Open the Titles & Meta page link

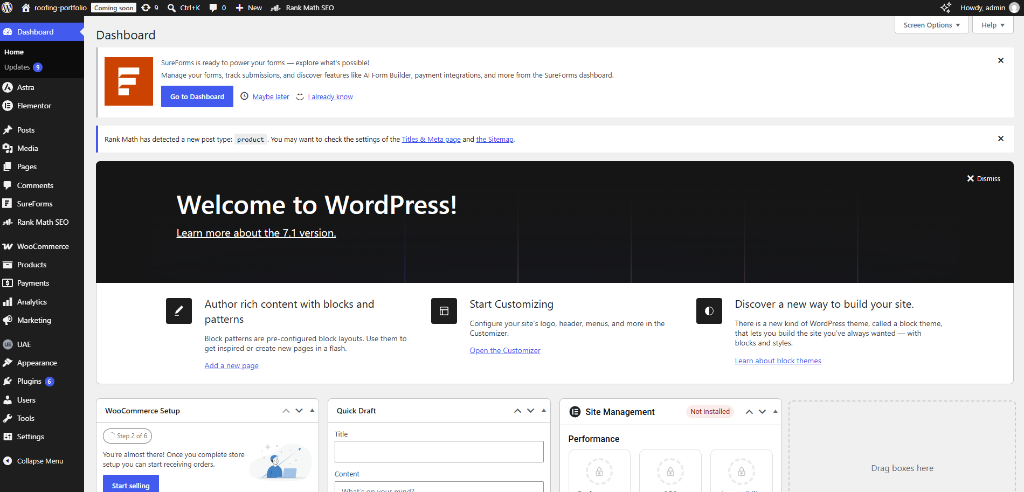[x=431, y=139]
